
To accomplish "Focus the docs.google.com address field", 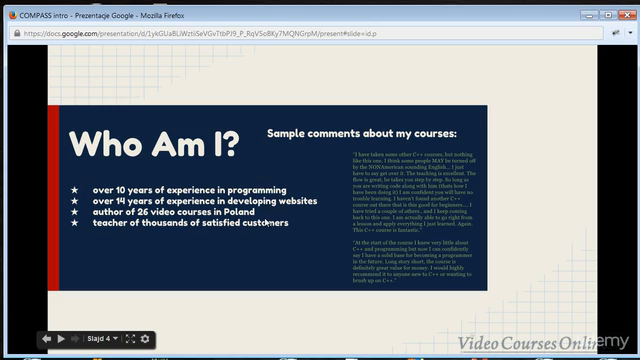I will [x=306, y=33].
